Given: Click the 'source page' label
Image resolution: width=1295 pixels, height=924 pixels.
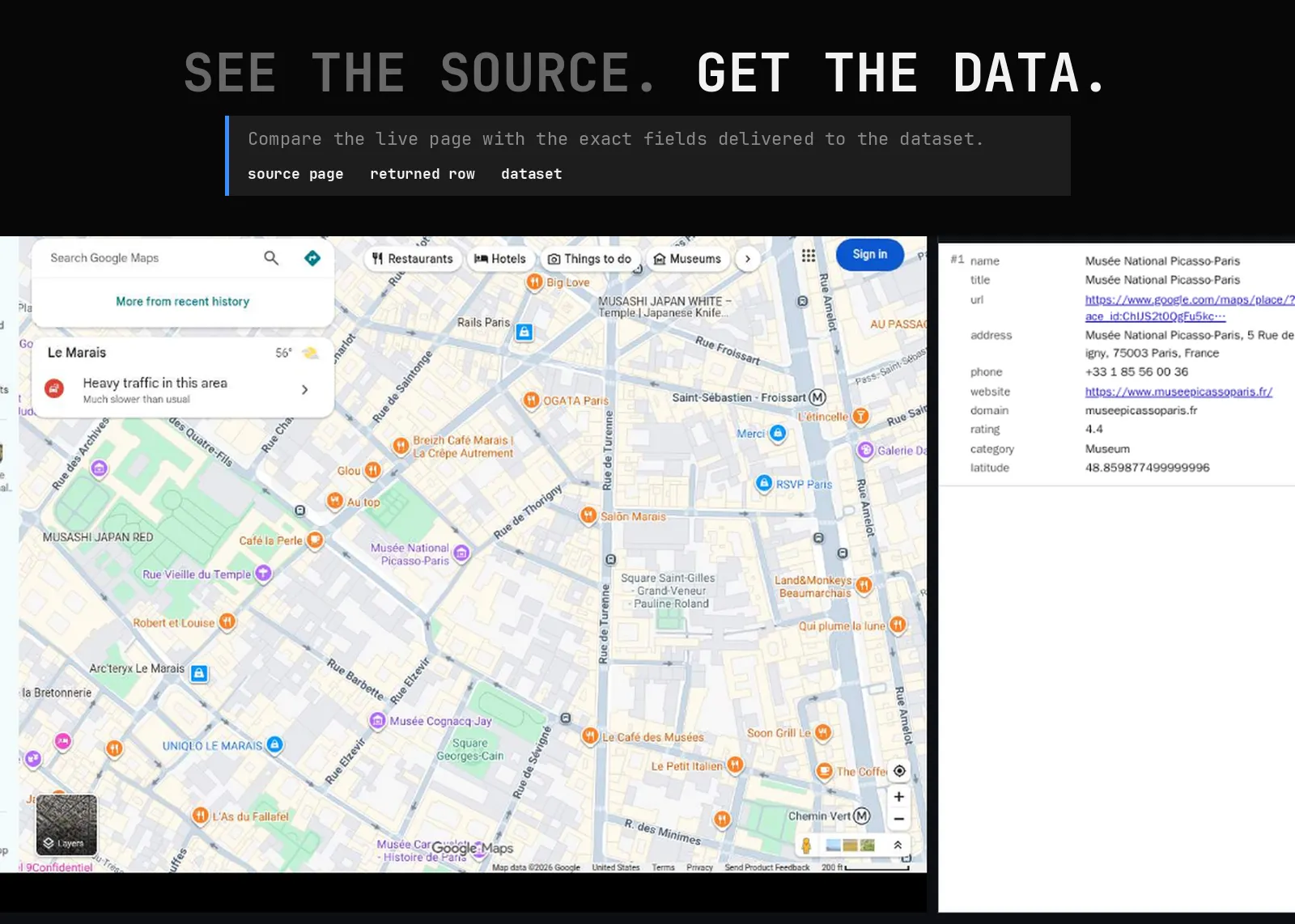Looking at the screenshot, I should 295,174.
